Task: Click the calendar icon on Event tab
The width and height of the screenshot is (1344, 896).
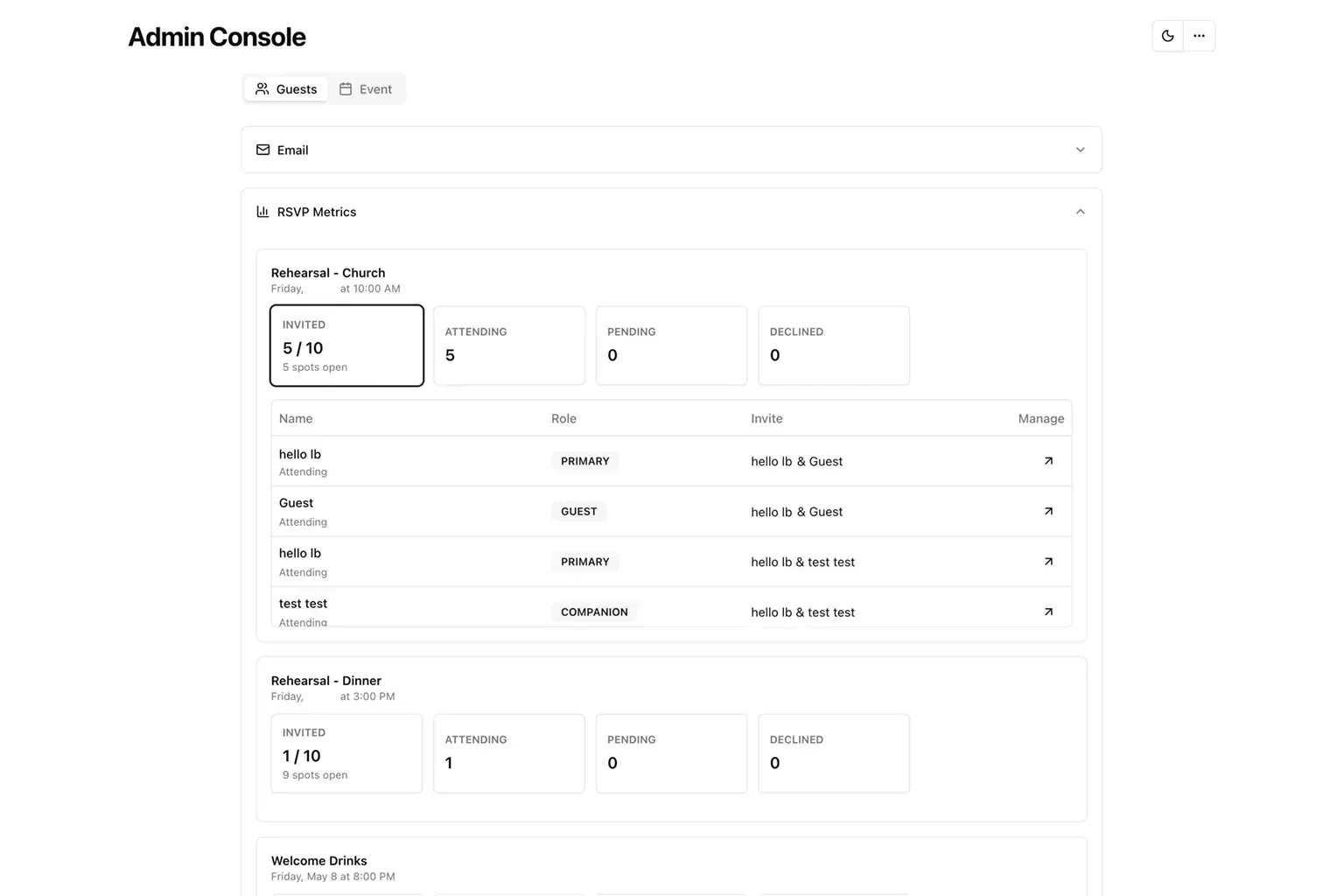Action: coord(346,89)
